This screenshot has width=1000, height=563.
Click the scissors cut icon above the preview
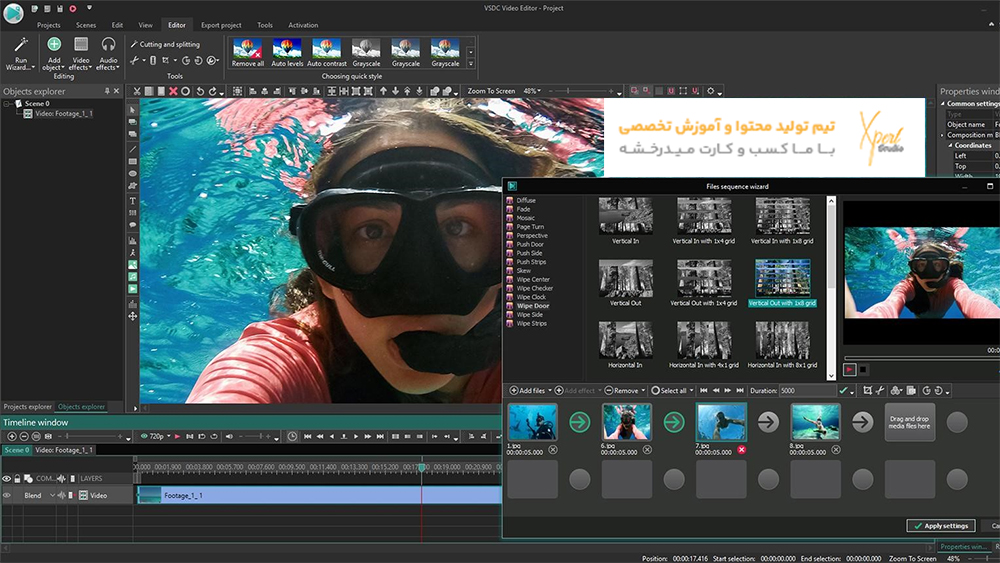point(136,91)
